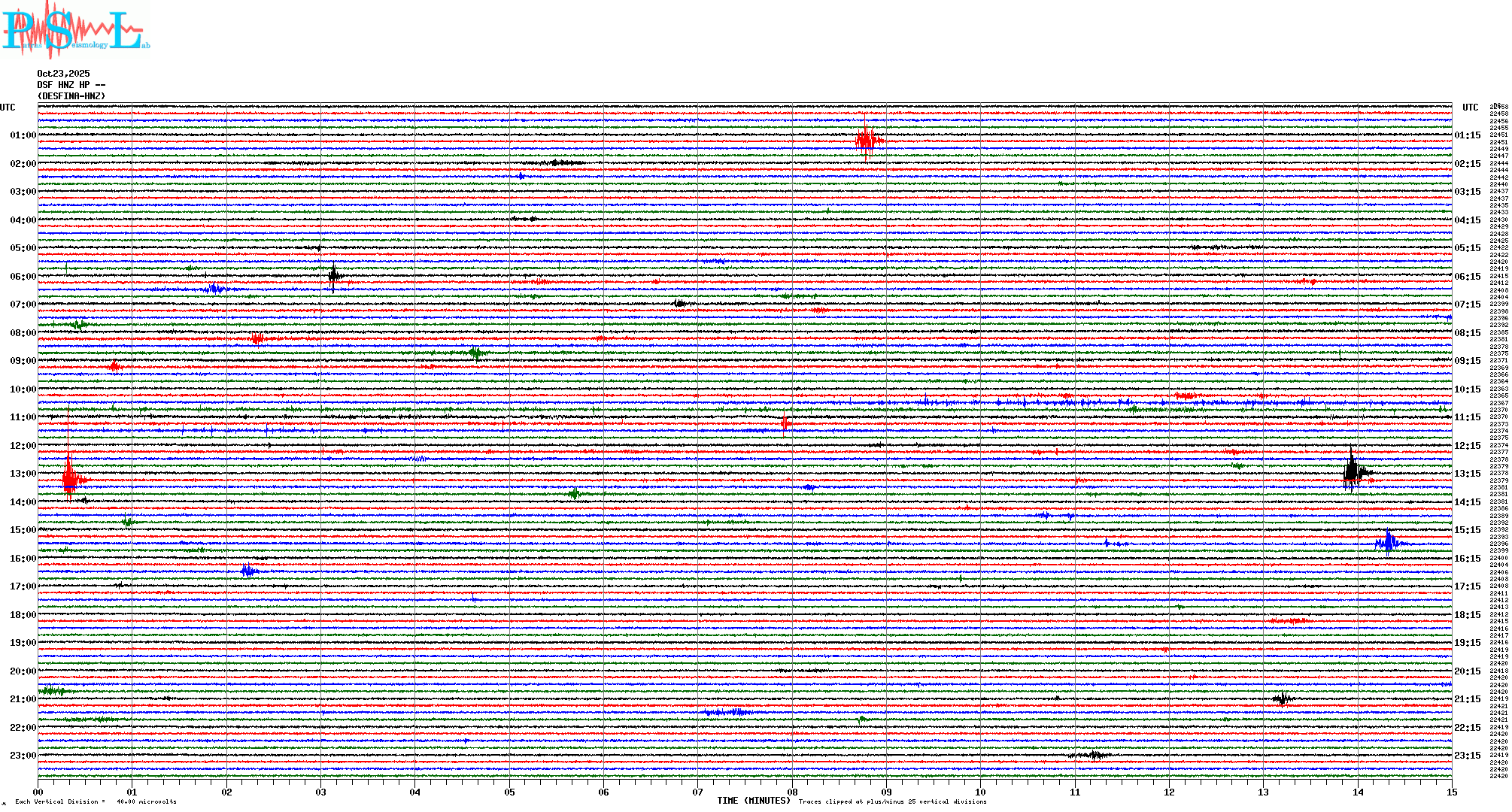Click the DESFINA-HNZ station label

coord(71,96)
